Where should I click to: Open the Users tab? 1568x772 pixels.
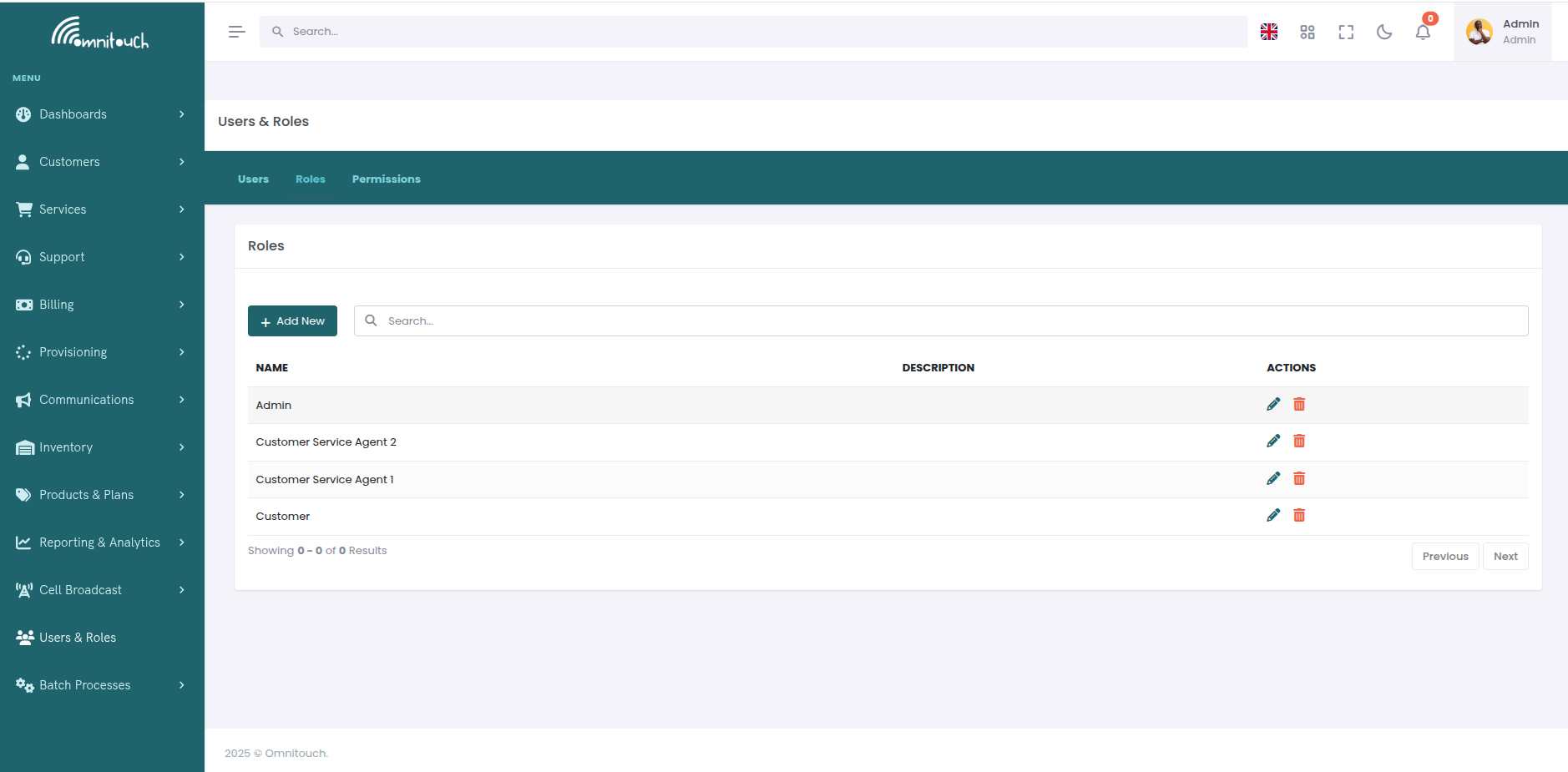coord(253,179)
